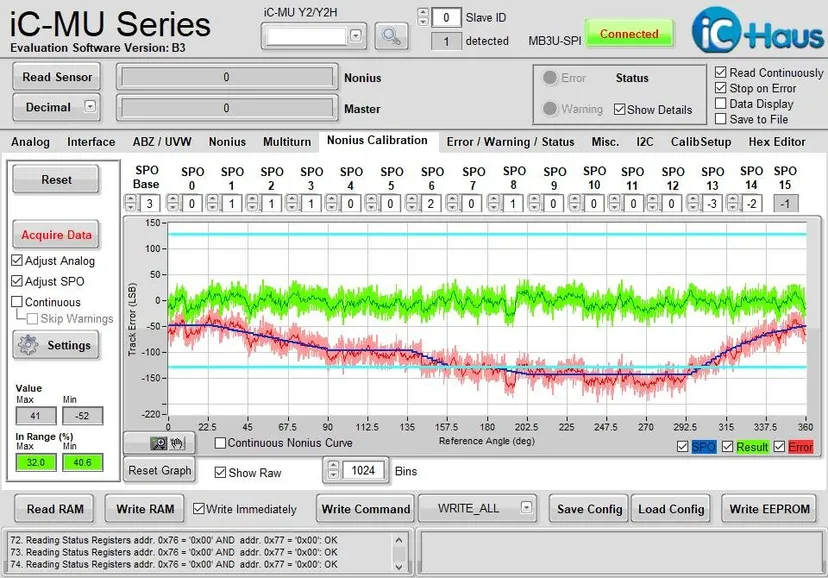828x578 pixels.
Task: Click the Reset button
Action: 56,179
